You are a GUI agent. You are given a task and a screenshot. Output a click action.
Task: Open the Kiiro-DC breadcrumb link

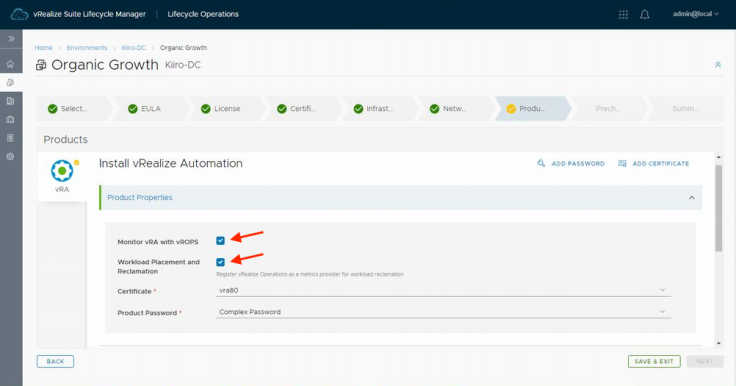[x=134, y=48]
